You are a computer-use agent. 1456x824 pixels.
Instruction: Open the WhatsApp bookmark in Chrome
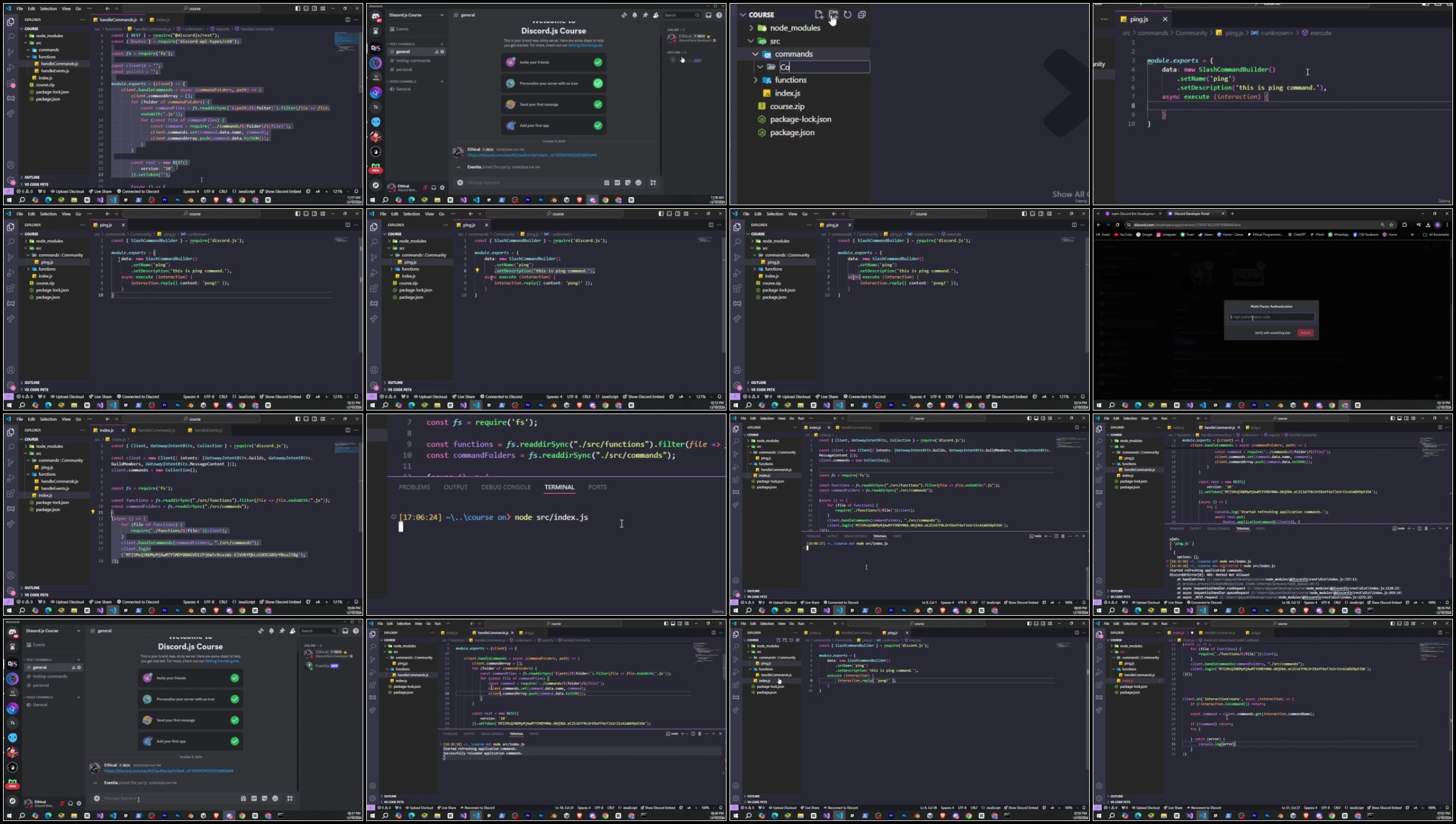pyautogui.click(x=1339, y=235)
